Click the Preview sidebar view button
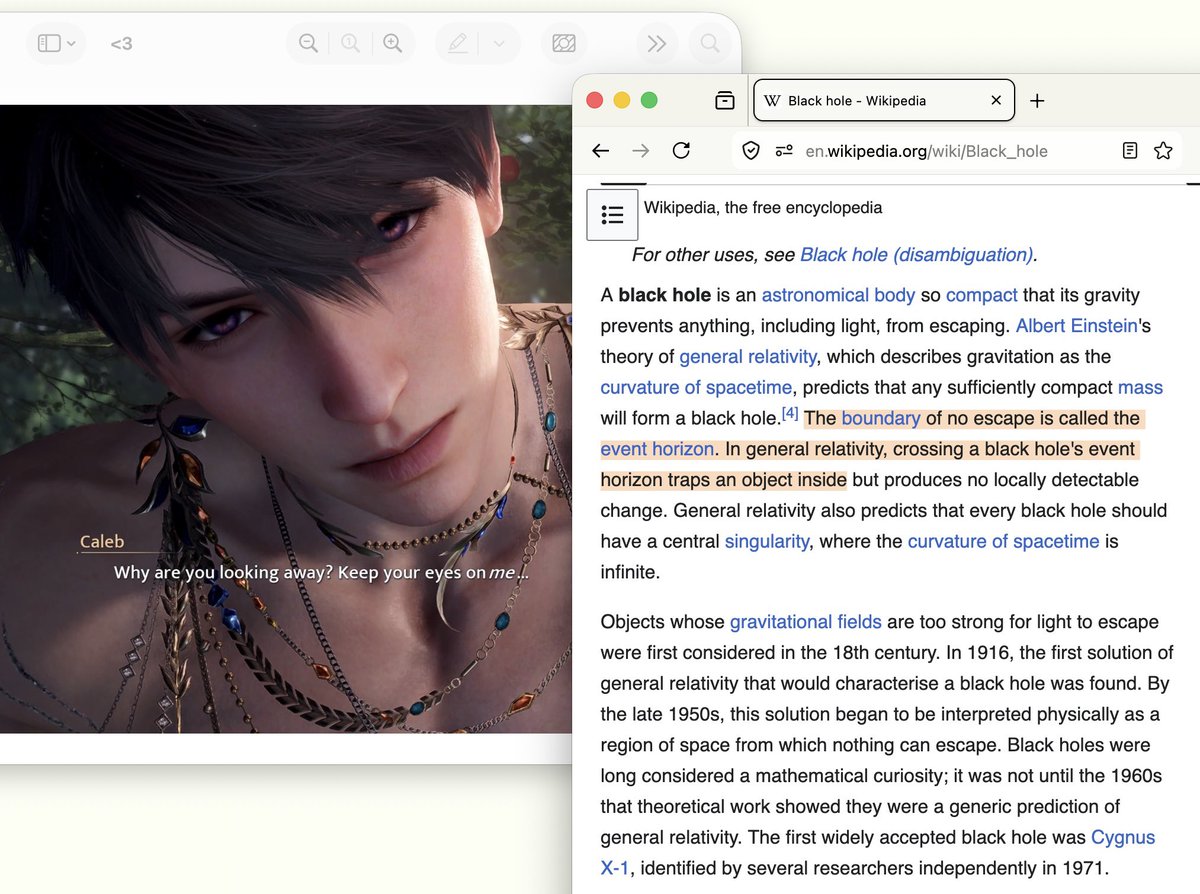 click(49, 43)
